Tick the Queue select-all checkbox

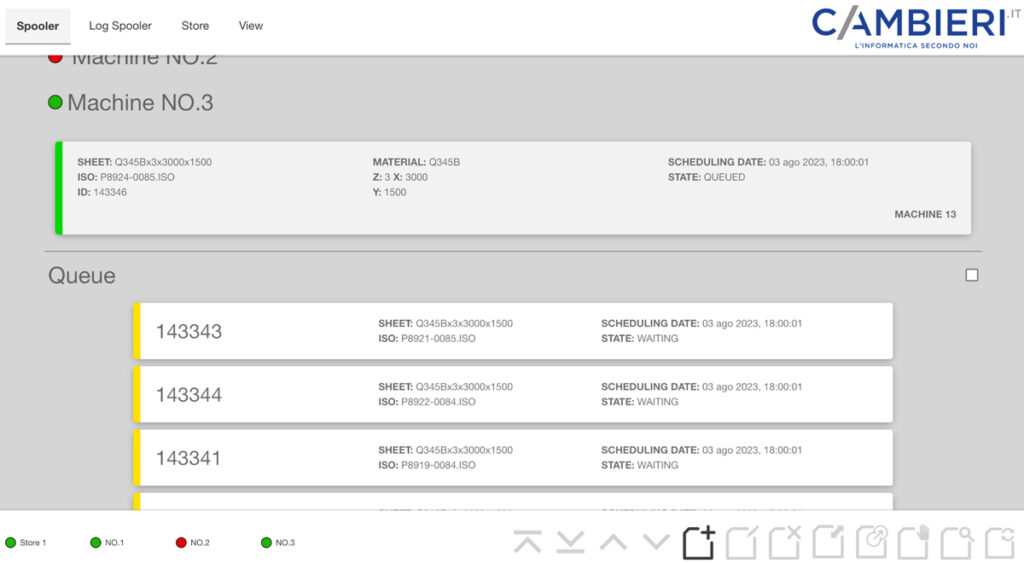[972, 275]
